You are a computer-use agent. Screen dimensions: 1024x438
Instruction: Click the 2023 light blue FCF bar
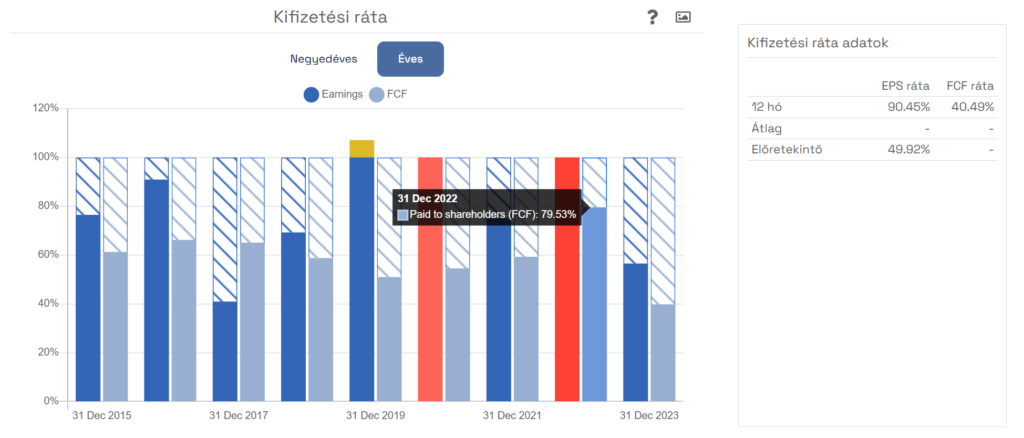click(663, 352)
